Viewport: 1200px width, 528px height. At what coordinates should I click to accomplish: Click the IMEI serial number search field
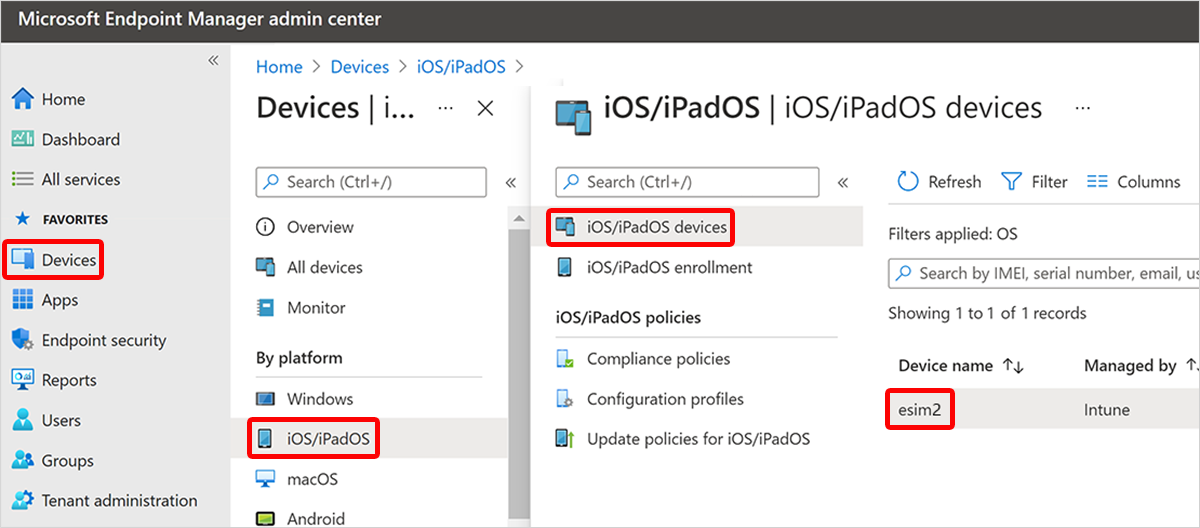pyautogui.click(x=1044, y=273)
